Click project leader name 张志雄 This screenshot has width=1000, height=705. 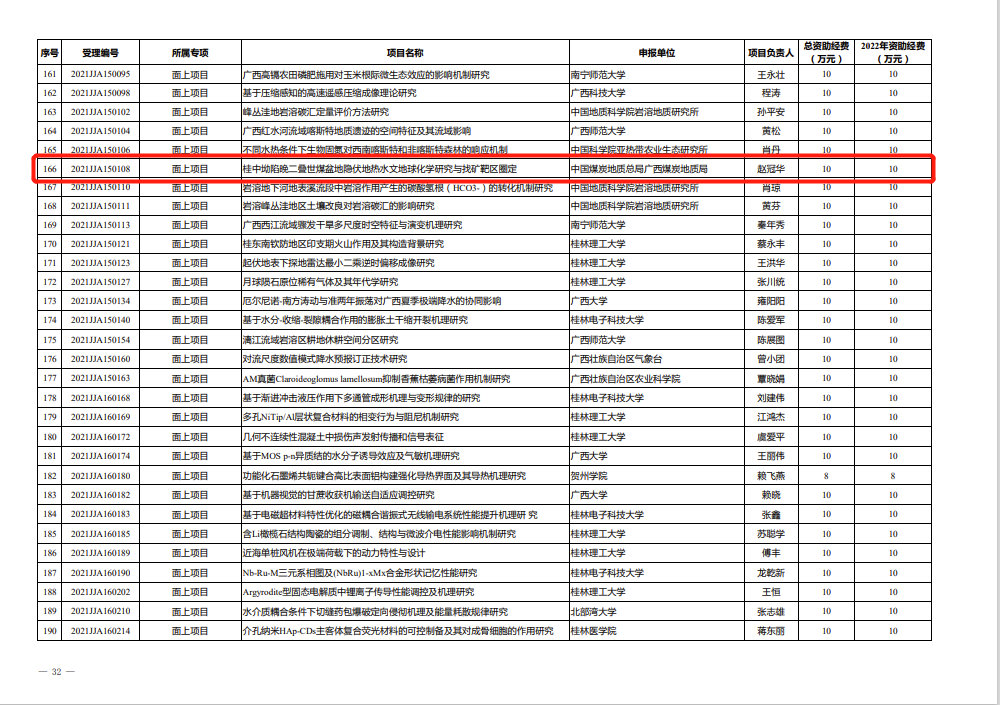pos(771,612)
